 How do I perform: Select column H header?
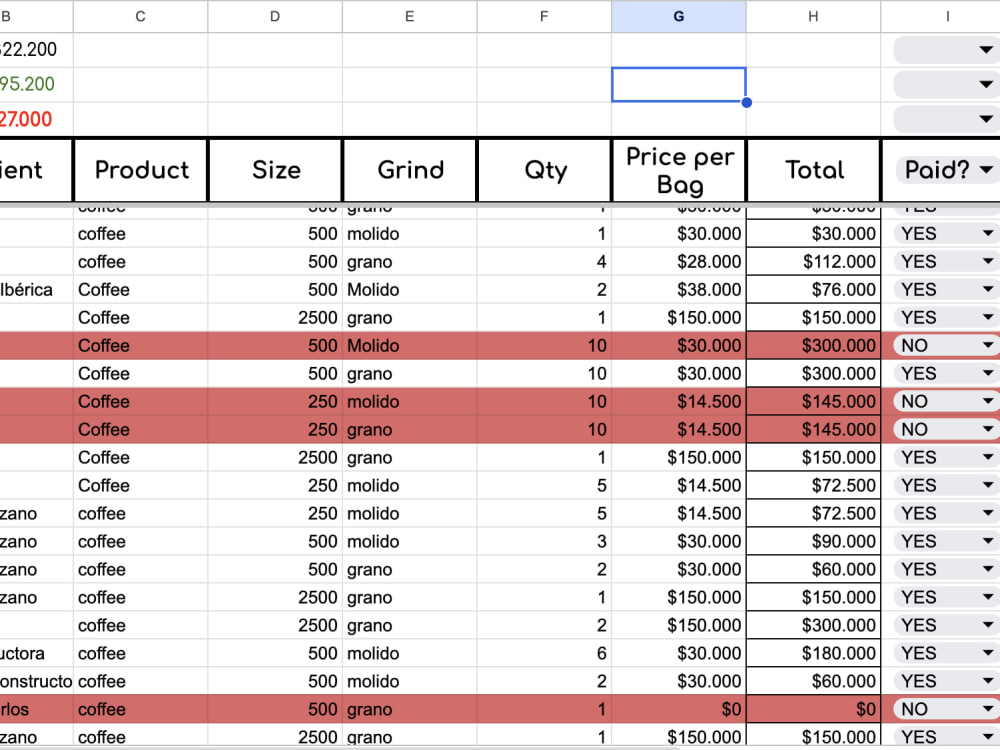click(813, 17)
